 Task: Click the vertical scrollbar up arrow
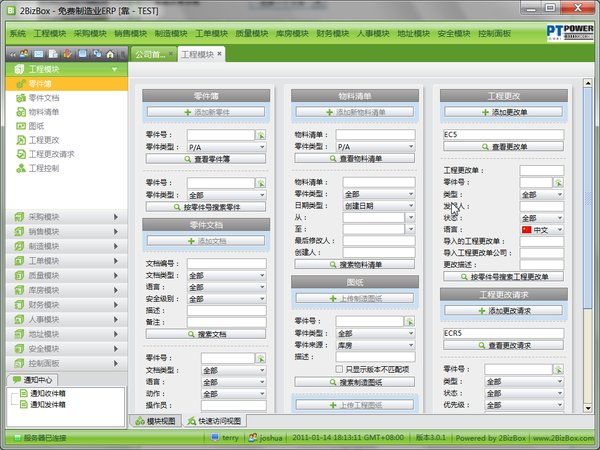(587, 83)
